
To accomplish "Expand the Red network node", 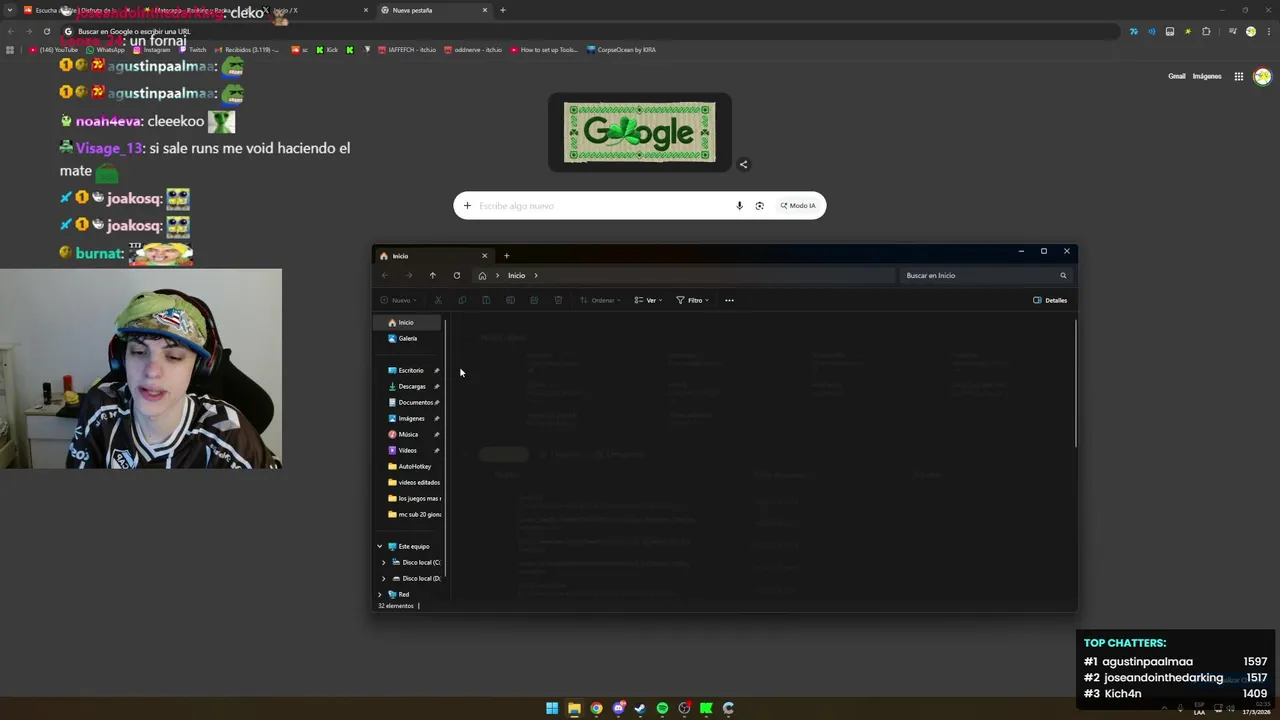I will (x=380, y=594).
